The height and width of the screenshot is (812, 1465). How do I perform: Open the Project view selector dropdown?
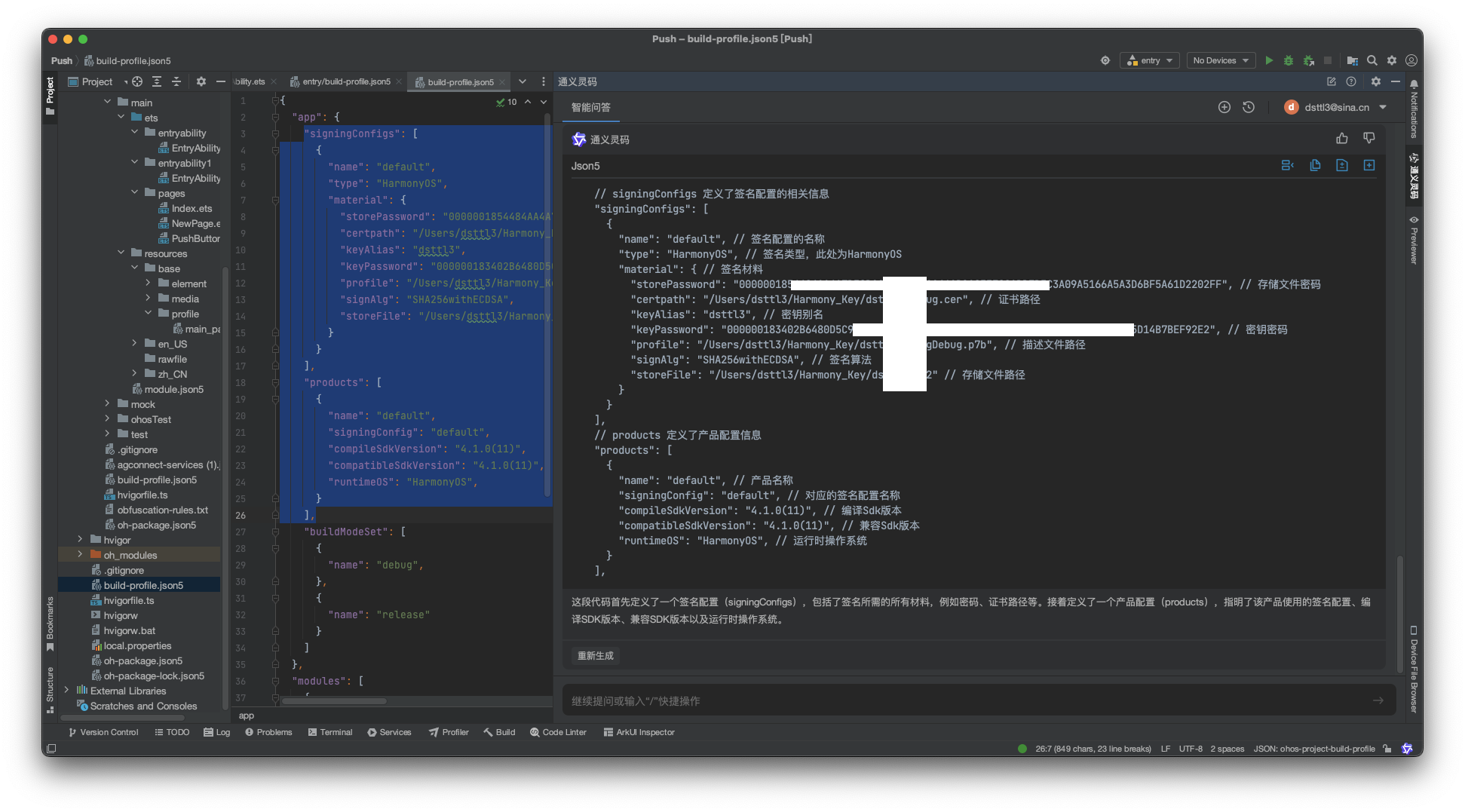[97, 81]
